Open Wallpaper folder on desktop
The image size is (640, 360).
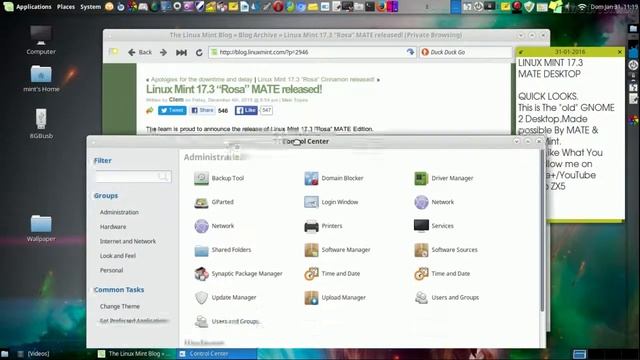(x=41, y=229)
